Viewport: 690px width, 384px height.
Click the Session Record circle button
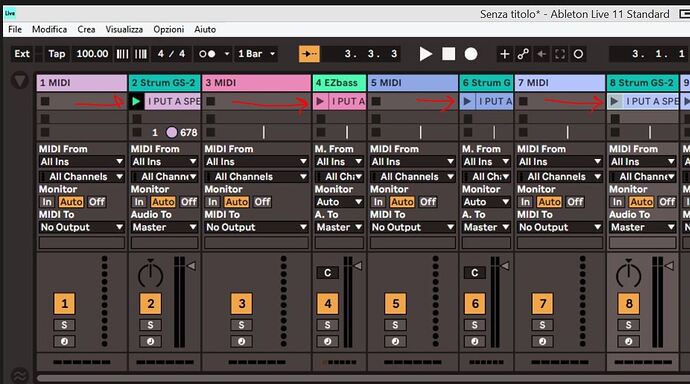click(x=578, y=54)
